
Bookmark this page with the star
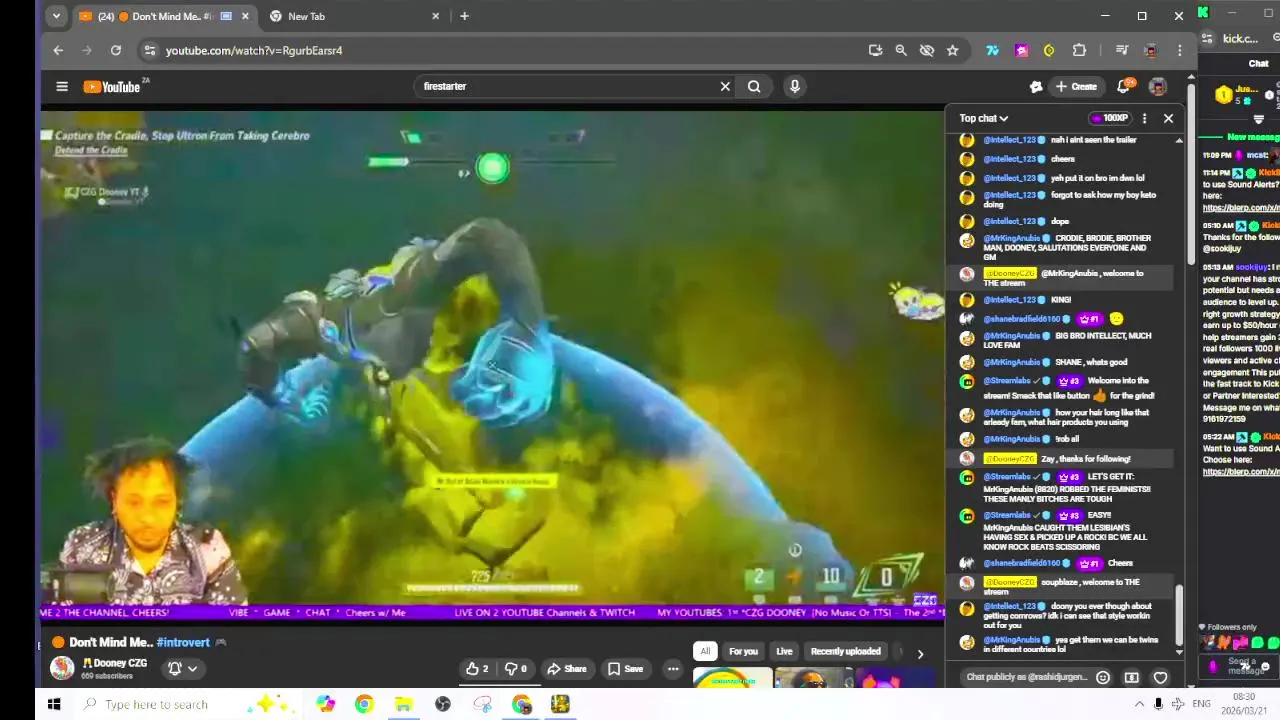point(953,50)
